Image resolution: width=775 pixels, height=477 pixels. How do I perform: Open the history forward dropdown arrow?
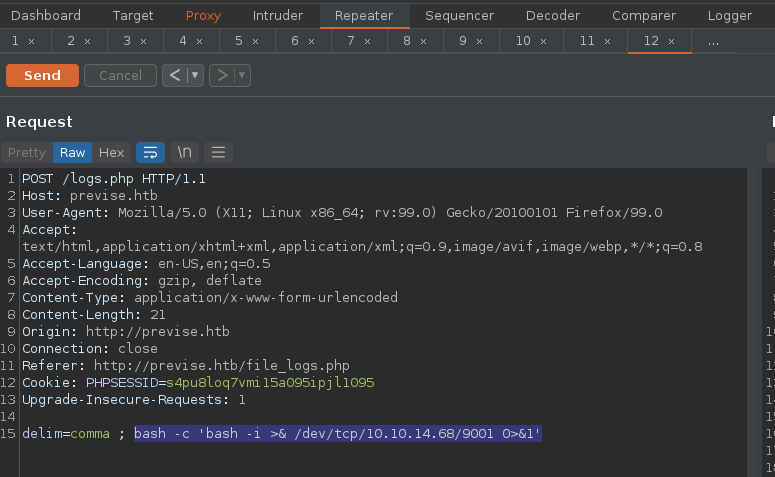coord(242,76)
